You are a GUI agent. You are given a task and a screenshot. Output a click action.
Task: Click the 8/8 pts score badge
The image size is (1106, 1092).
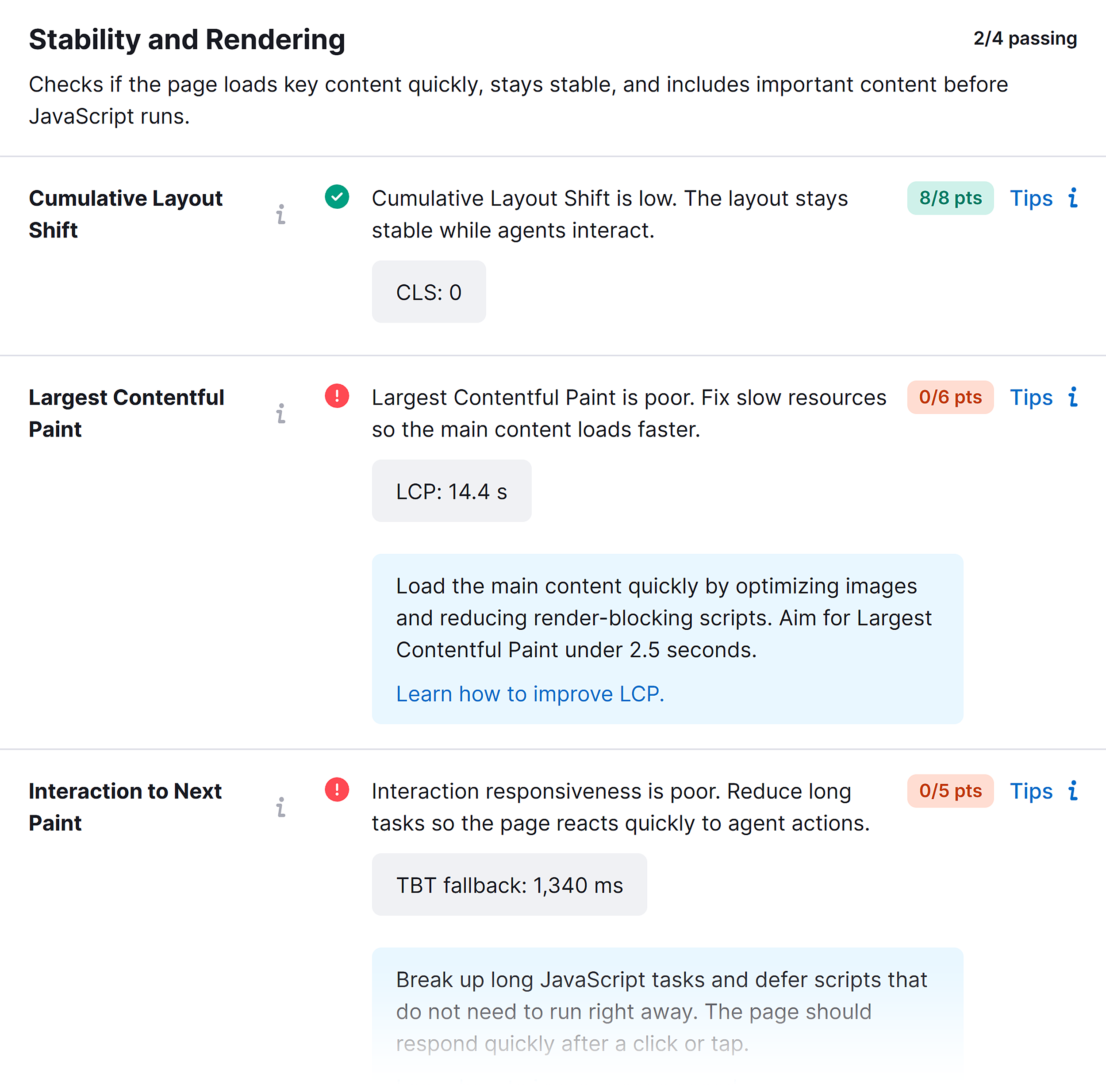click(x=950, y=198)
